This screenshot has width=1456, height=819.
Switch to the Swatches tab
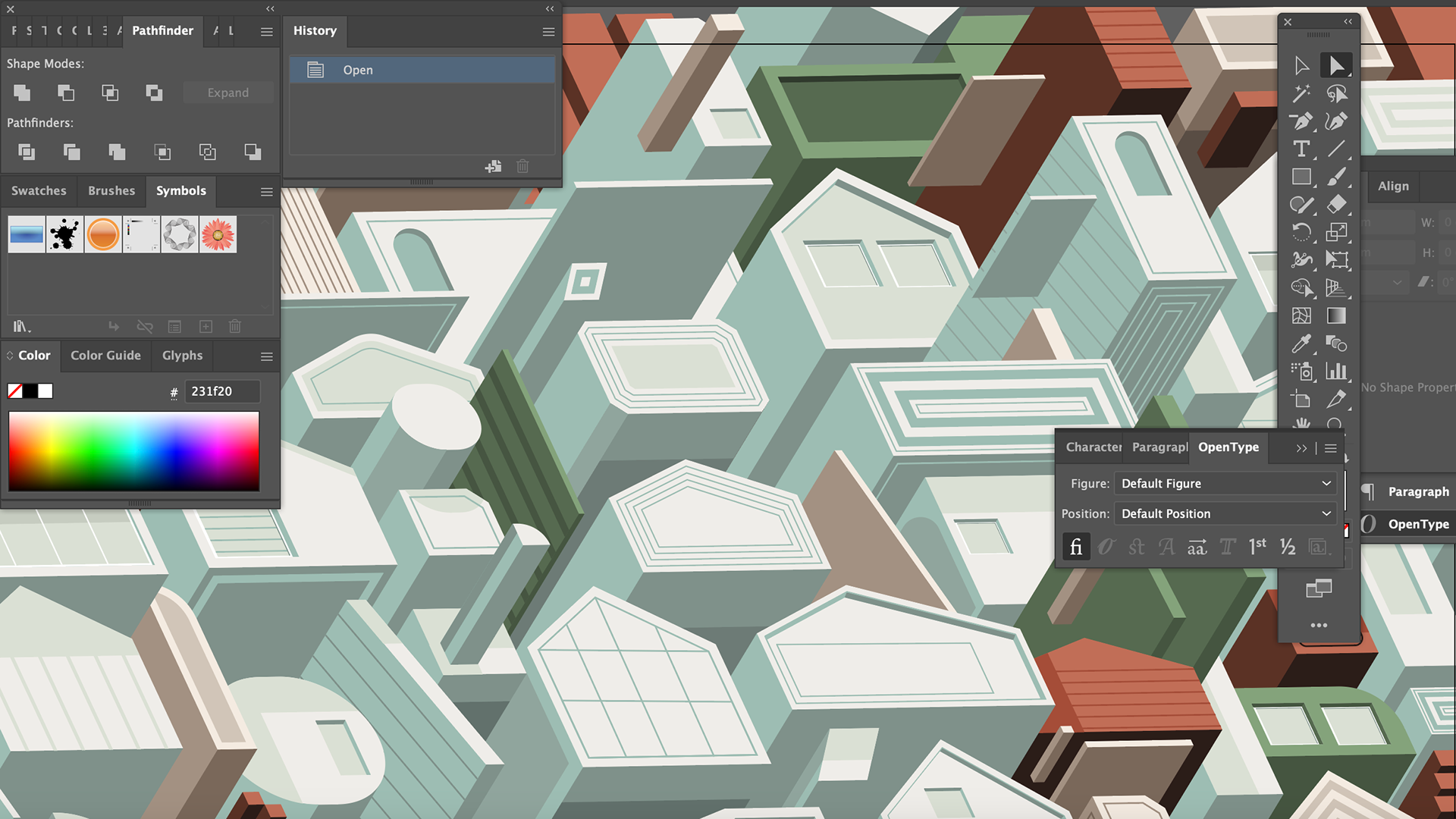[x=39, y=191]
